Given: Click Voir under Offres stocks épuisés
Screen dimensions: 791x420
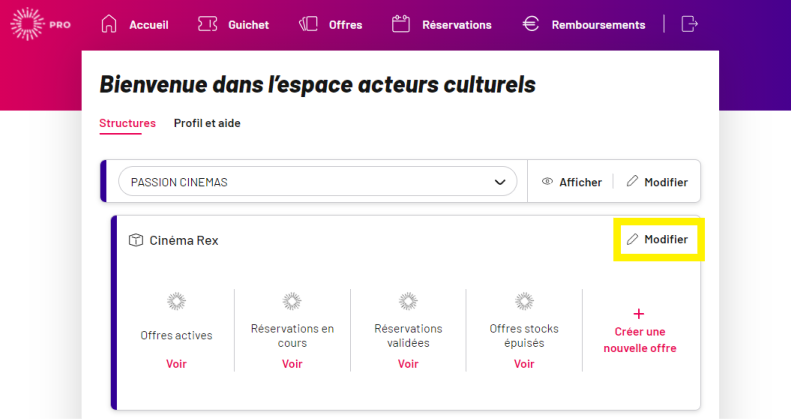Looking at the screenshot, I should pyautogui.click(x=524, y=364).
